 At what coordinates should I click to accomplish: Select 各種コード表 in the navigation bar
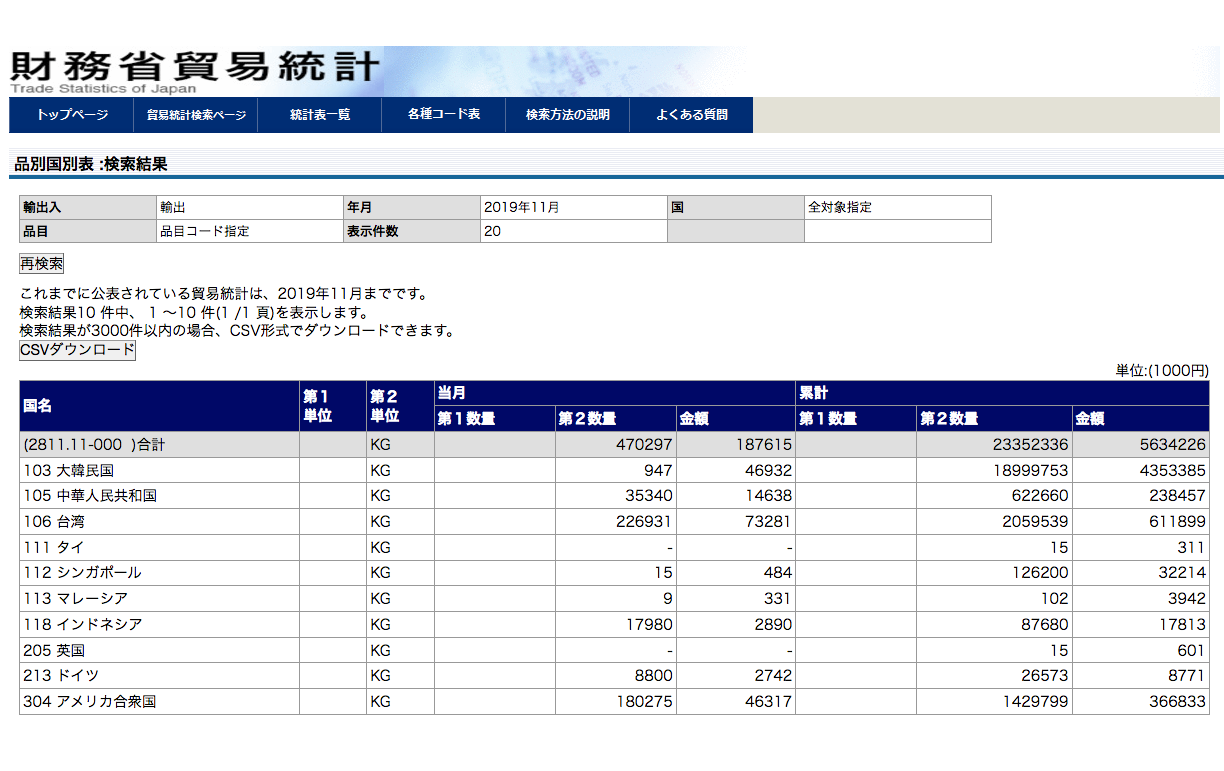point(444,115)
